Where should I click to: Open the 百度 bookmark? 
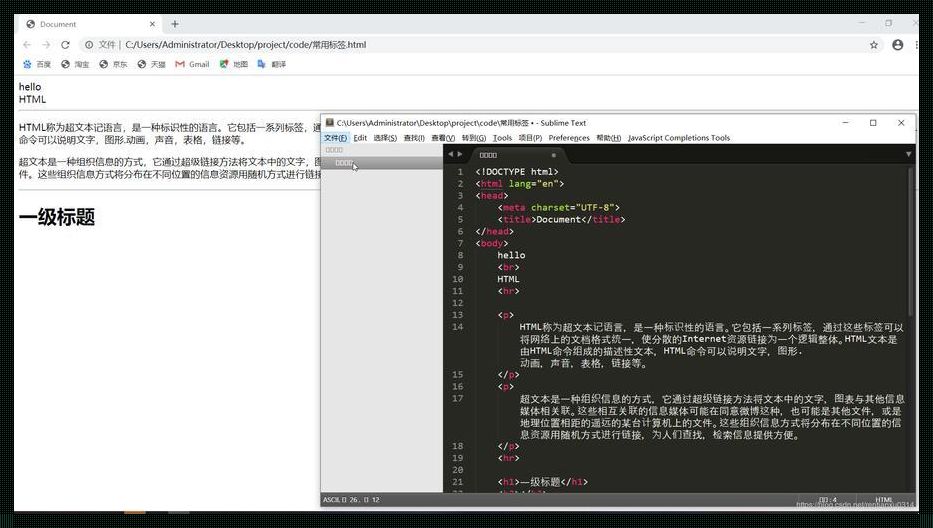(37, 64)
